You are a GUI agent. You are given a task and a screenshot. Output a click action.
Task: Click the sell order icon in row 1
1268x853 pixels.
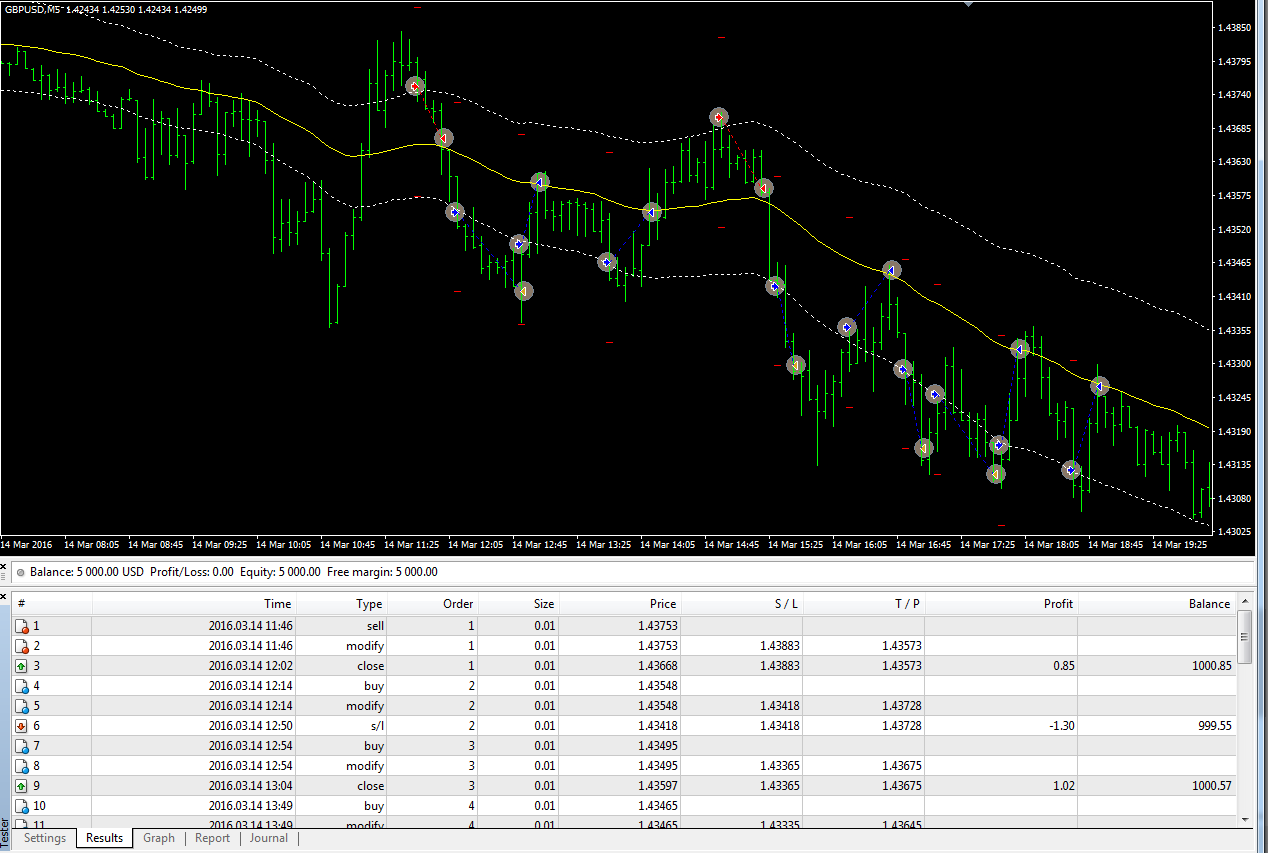pyautogui.click(x=22, y=626)
